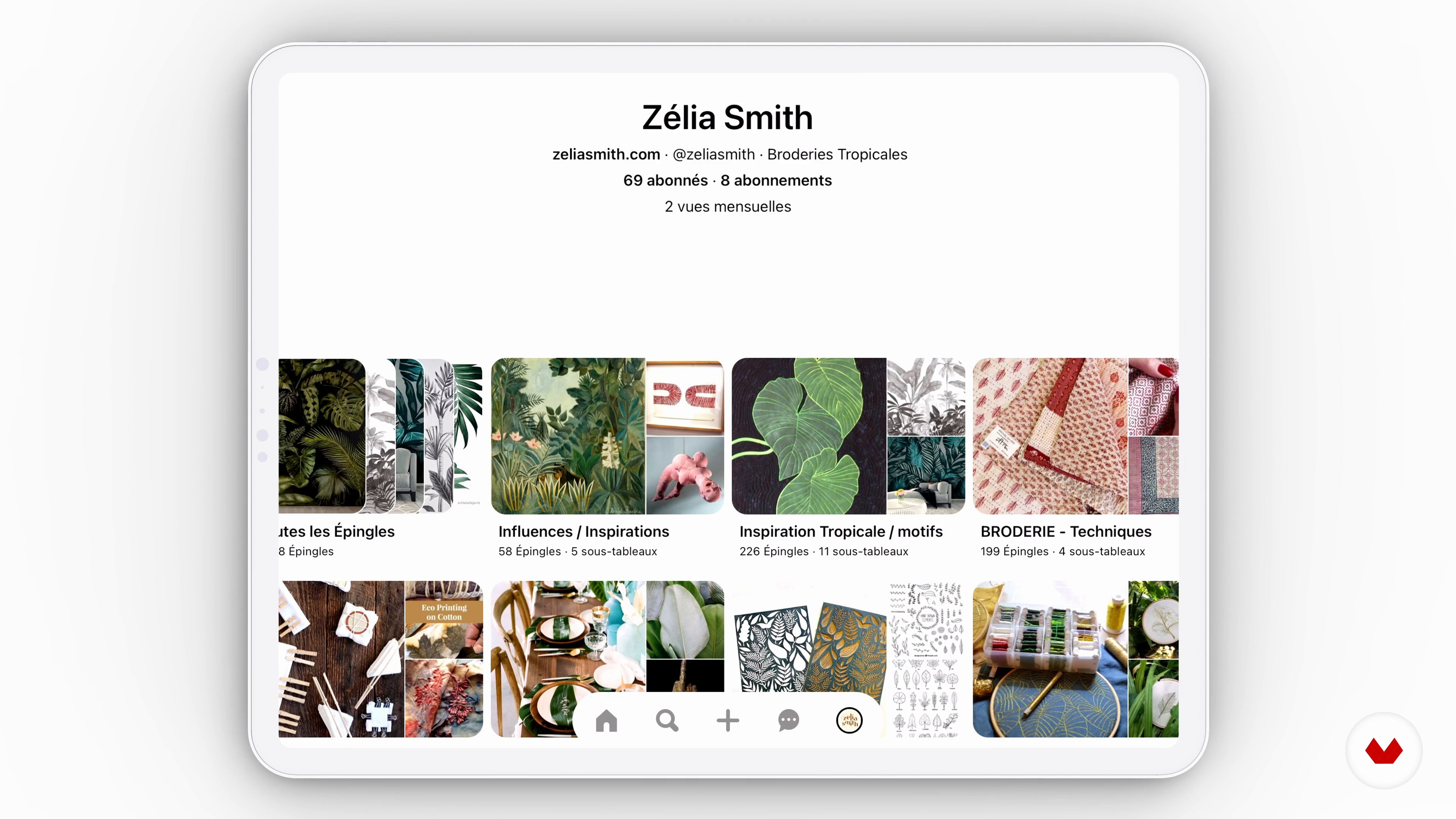View the 69 abonnés list
The width and height of the screenshot is (1456, 819).
(665, 180)
